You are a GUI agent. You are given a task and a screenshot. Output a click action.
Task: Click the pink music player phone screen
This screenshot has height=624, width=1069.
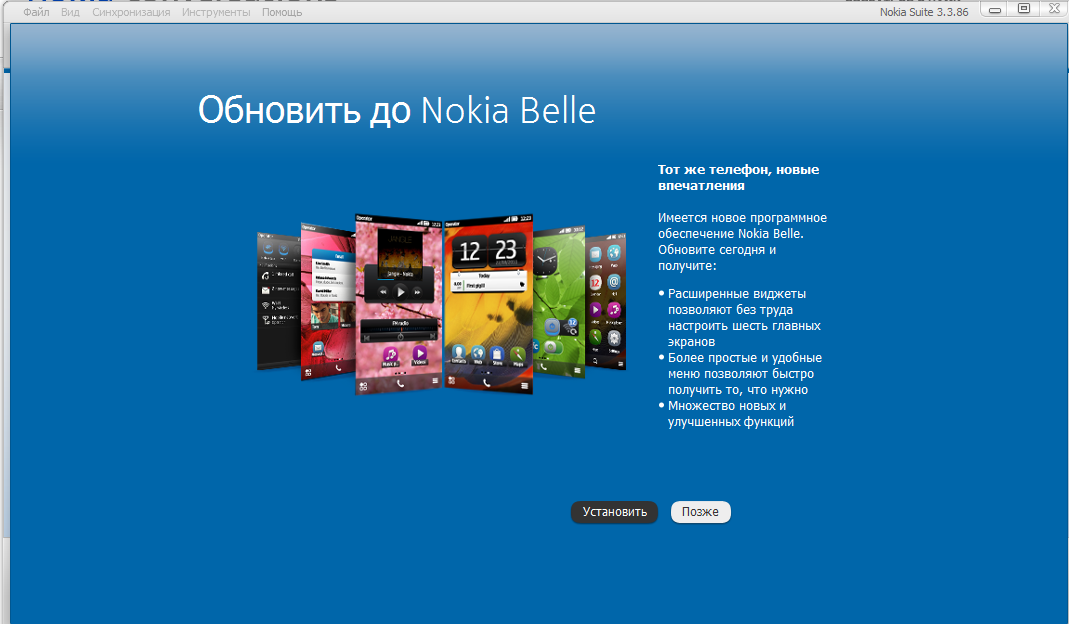[399, 304]
